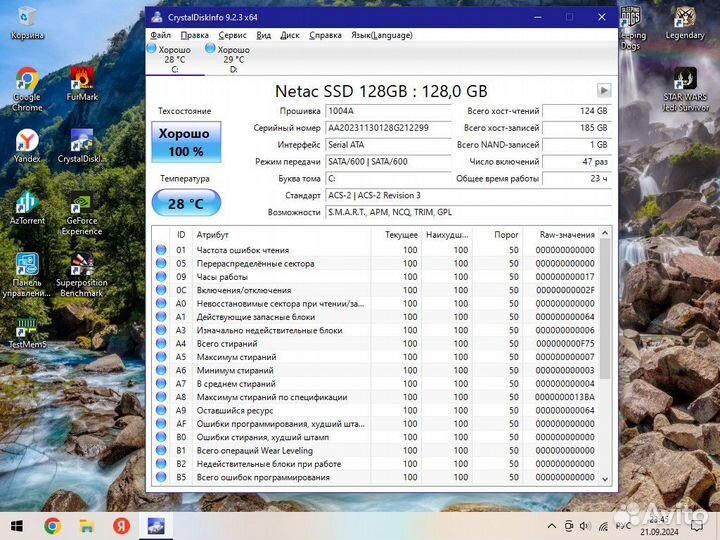Viewport: 720px width, 540px height.
Task: Click the attribute list scrollbar thumb
Action: [605, 309]
